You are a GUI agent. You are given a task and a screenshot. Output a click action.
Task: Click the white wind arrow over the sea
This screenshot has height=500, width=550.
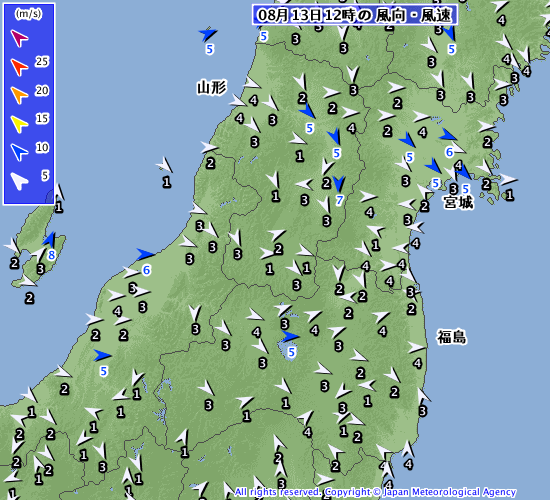click(x=165, y=165)
